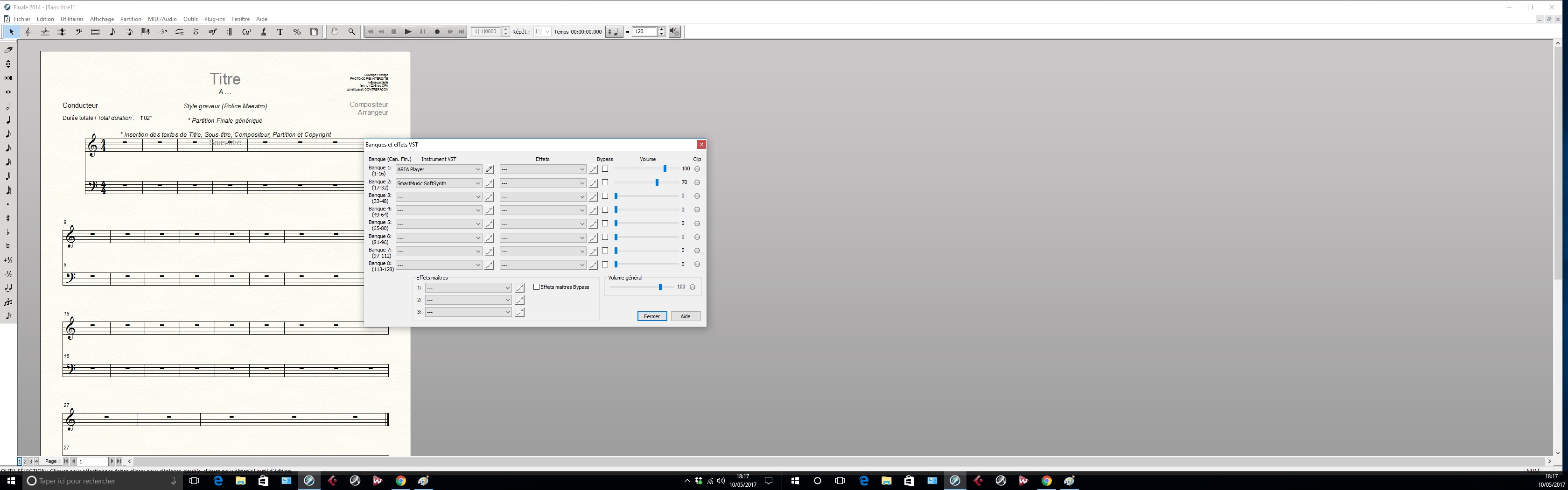The width and height of the screenshot is (1568, 490).
Task: Open the first Effets maîtres dropdown
Action: point(468,288)
